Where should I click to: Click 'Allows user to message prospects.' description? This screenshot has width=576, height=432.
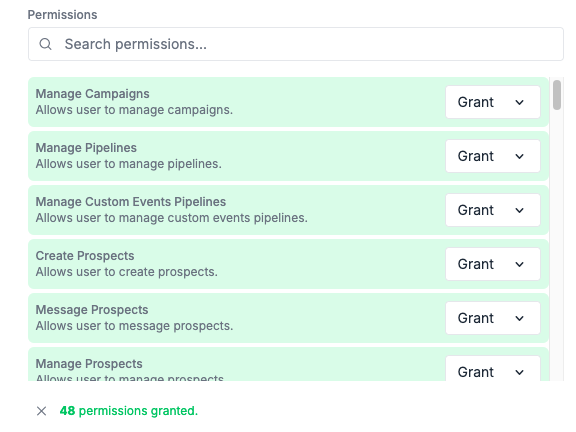[134, 326]
